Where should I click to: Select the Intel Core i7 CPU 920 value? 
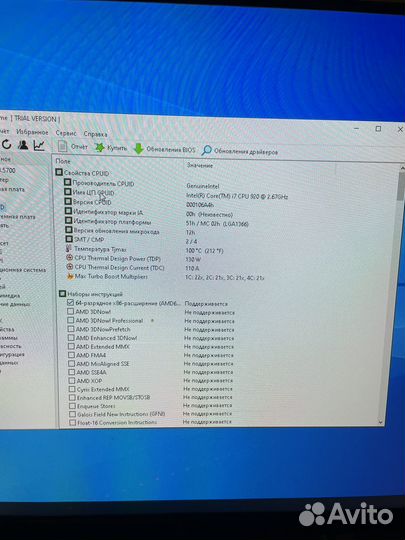point(237,196)
